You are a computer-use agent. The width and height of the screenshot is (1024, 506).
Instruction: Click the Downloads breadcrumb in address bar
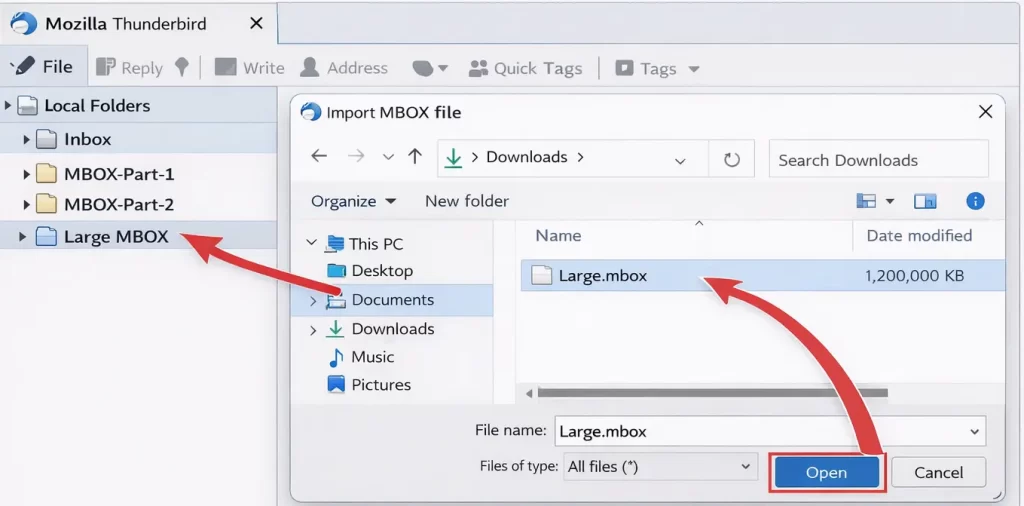pos(526,157)
